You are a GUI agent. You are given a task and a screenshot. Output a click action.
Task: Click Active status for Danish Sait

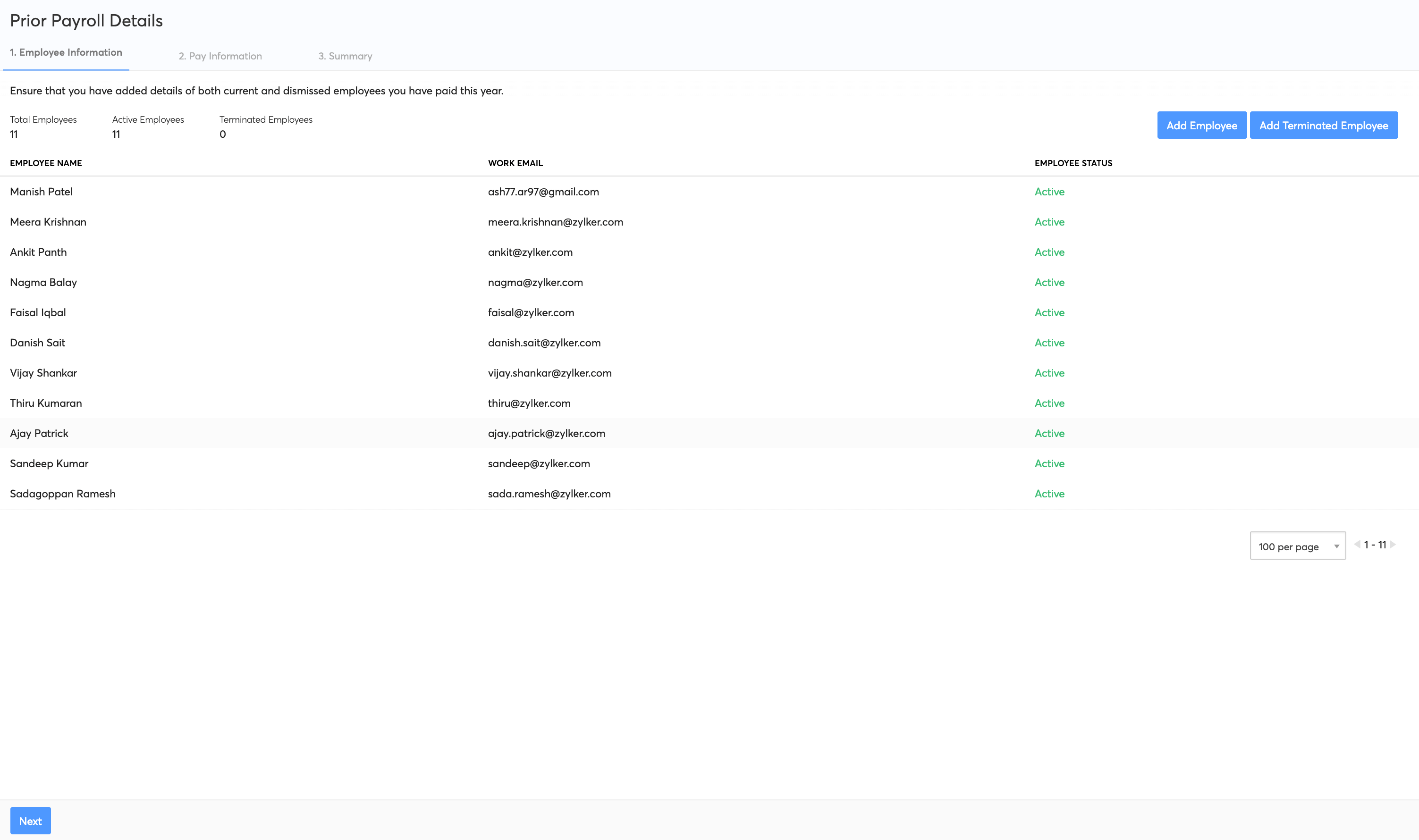tap(1049, 343)
